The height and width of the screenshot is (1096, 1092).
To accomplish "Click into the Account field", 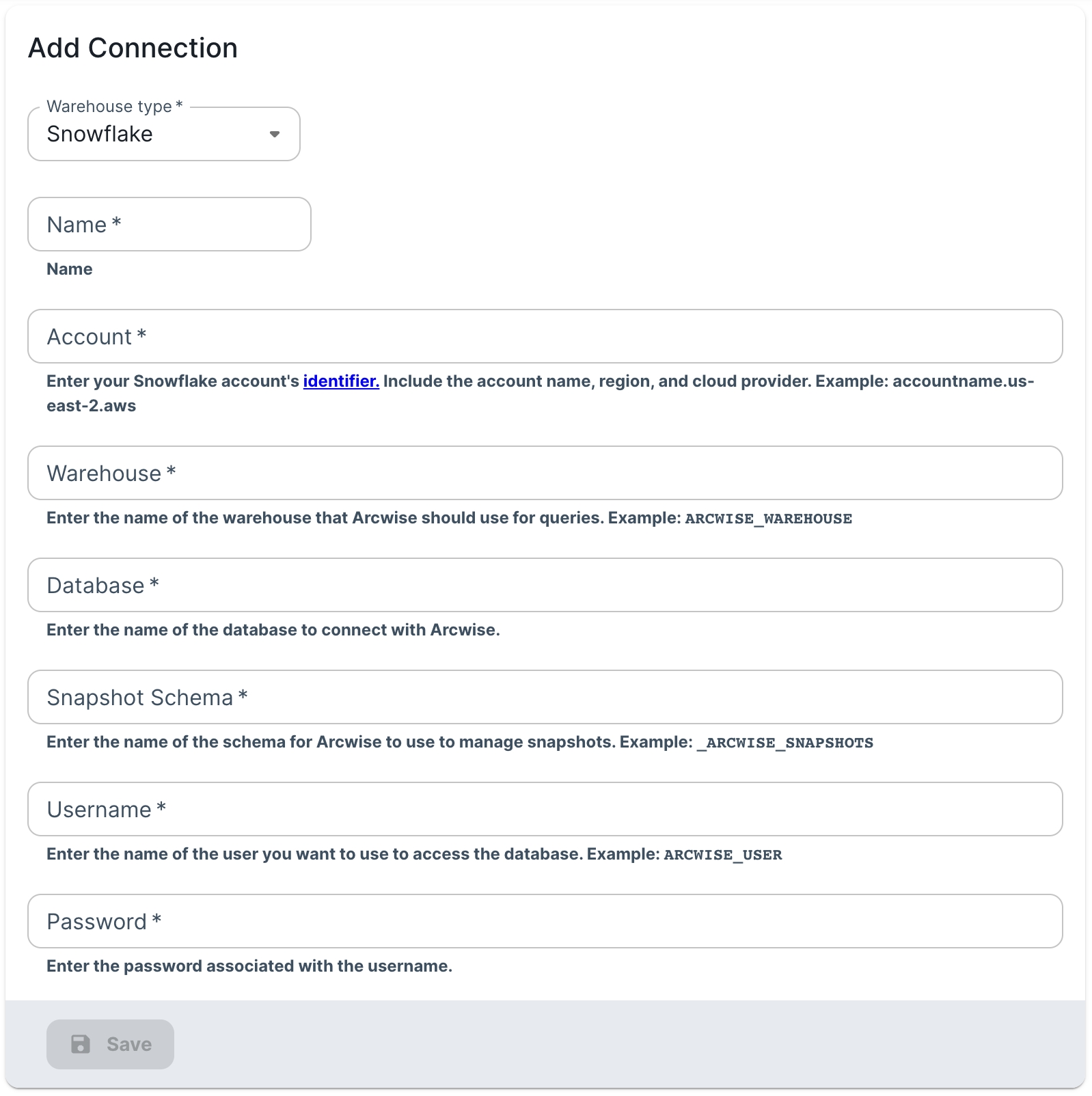I will click(x=545, y=336).
